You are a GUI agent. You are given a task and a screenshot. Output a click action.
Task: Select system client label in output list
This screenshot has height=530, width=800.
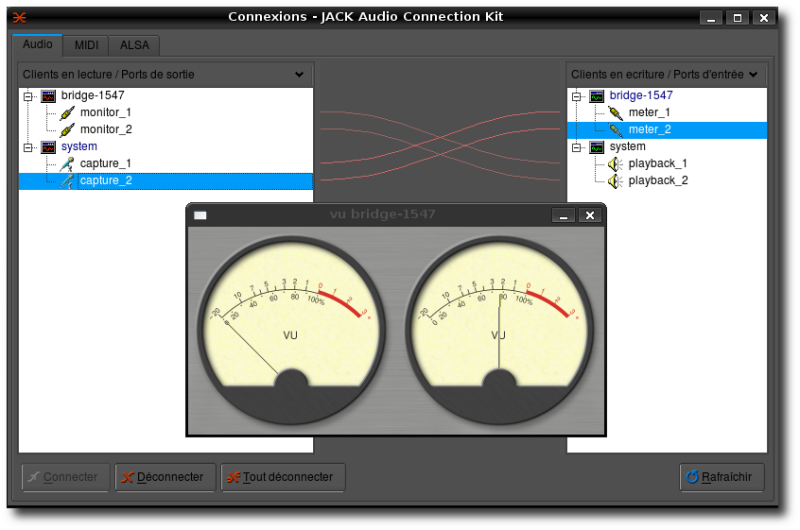point(79,146)
